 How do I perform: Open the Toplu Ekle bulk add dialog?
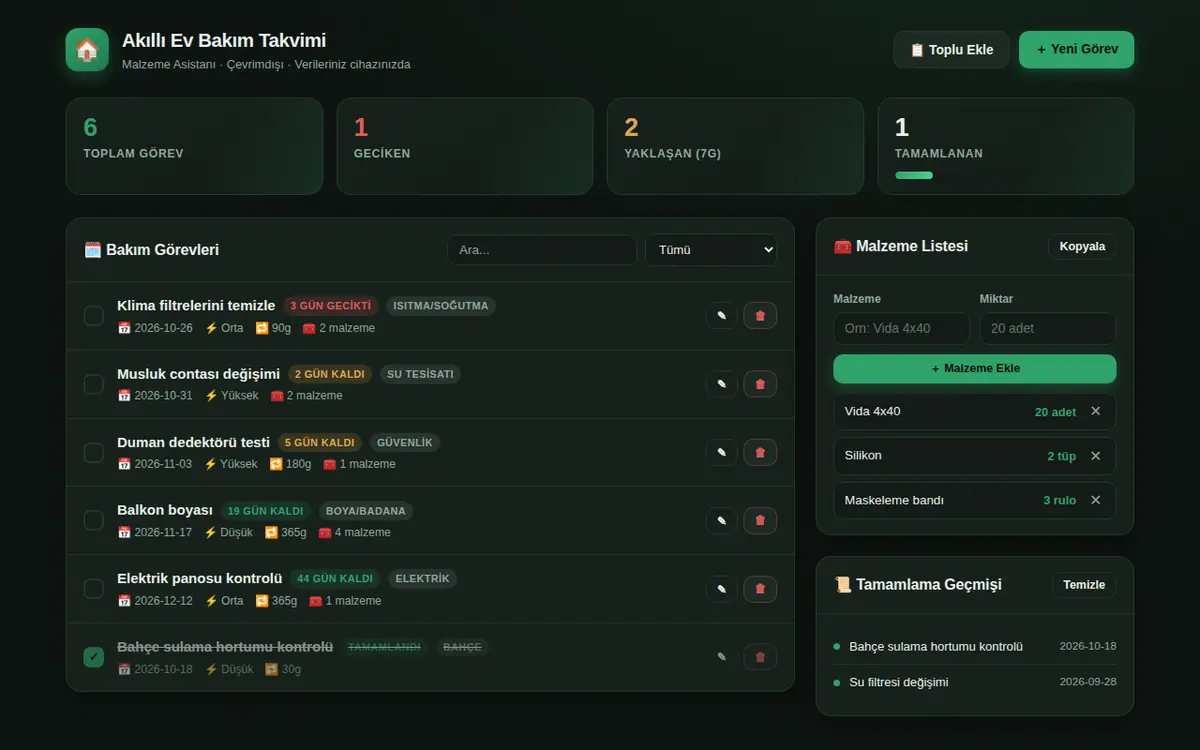951,50
